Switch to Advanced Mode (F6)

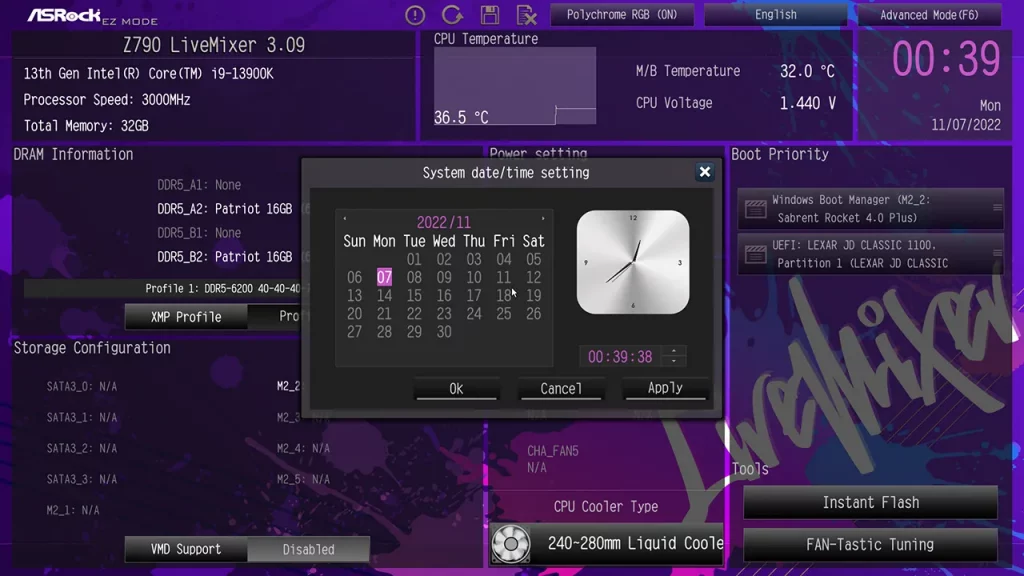click(929, 14)
